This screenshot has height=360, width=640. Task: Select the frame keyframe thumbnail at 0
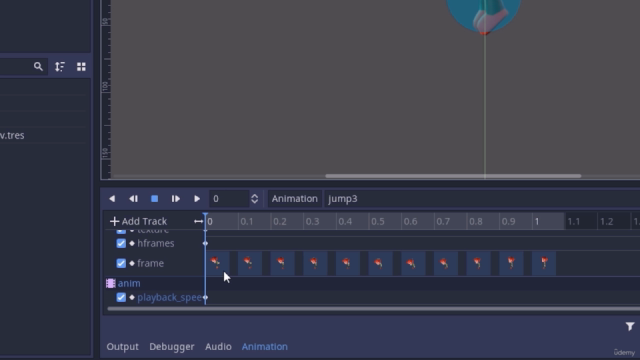217,263
